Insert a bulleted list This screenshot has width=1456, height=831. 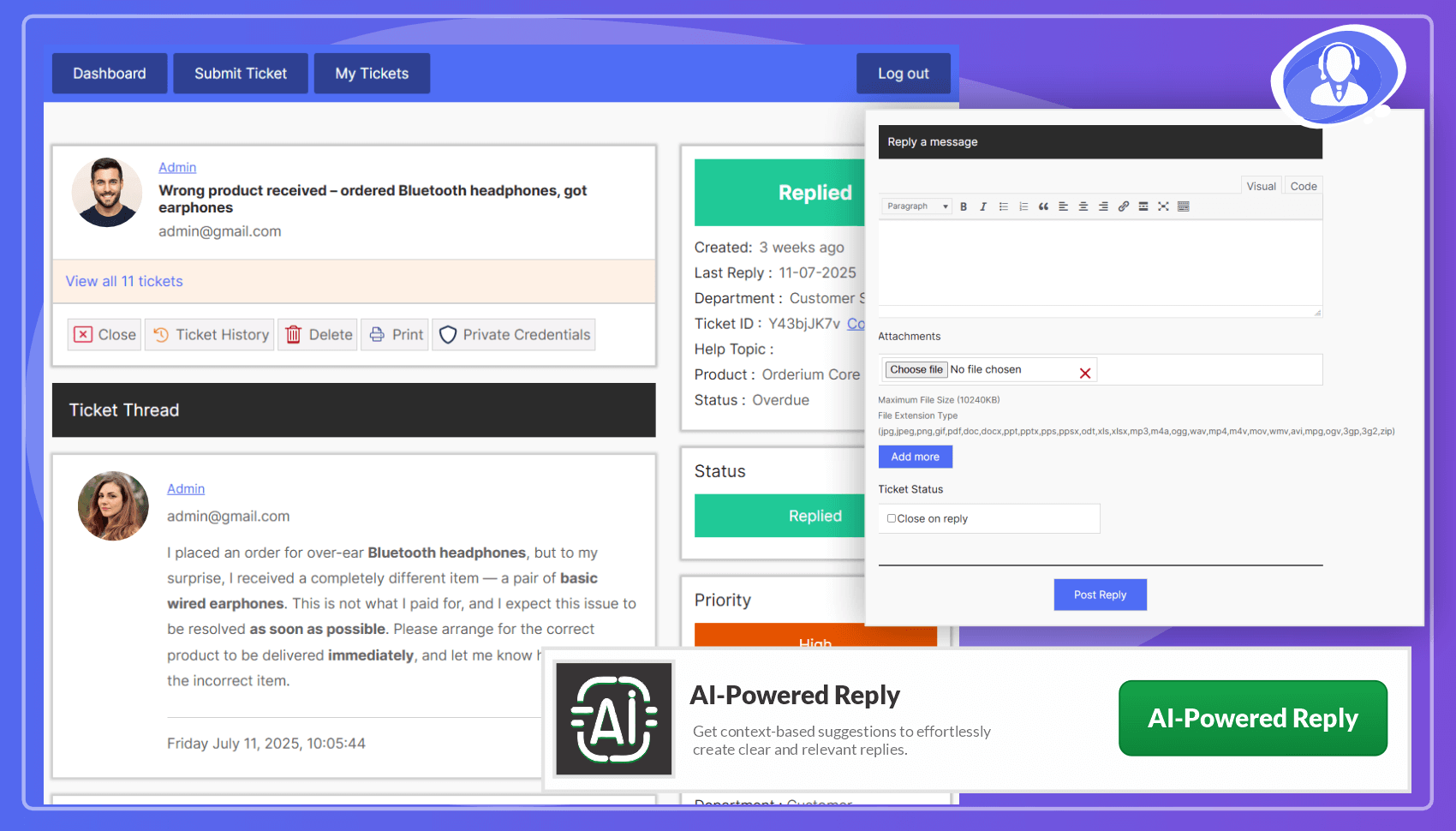coord(1004,206)
